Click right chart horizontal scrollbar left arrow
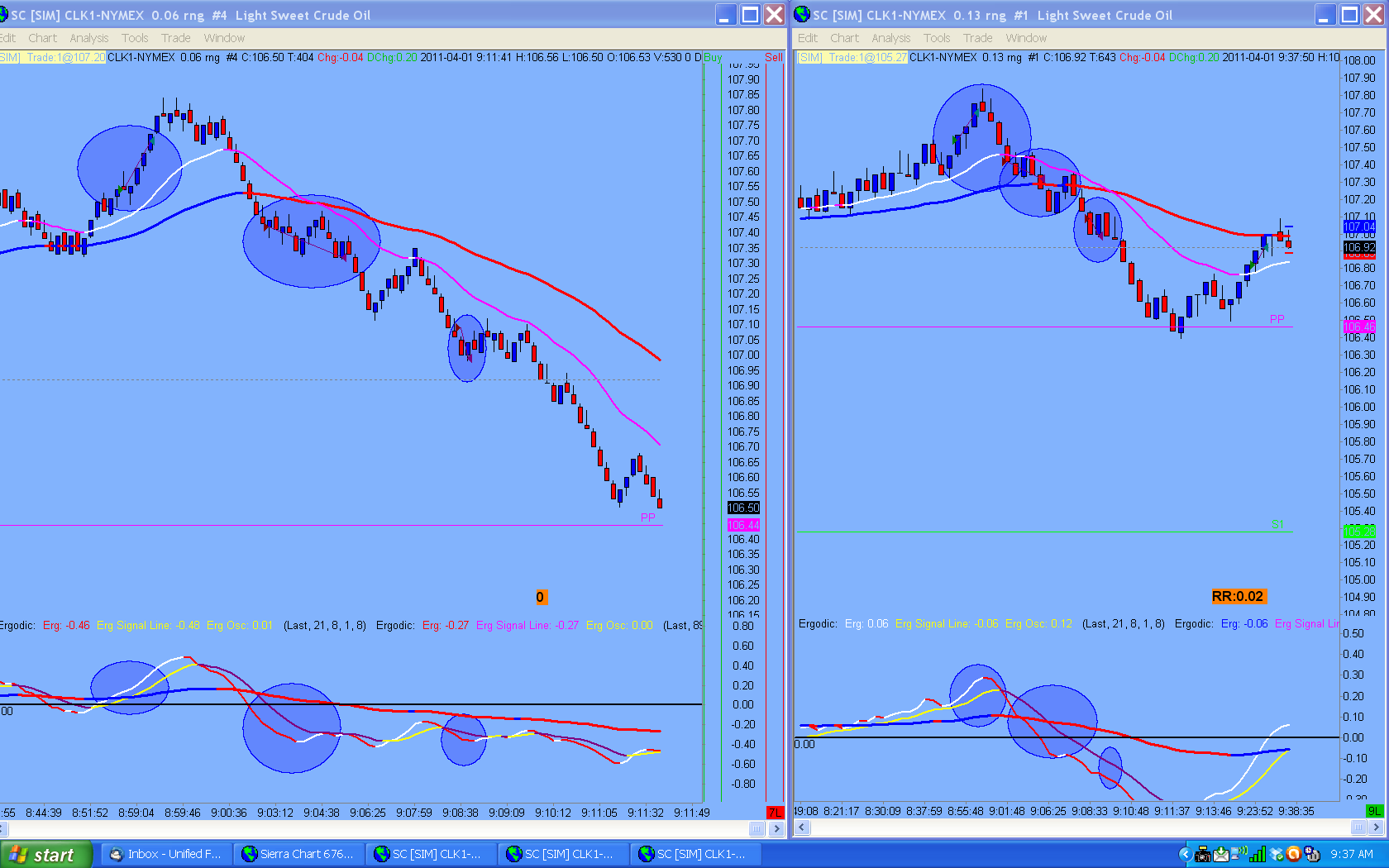Viewport: 1389px width, 868px height. [801, 827]
